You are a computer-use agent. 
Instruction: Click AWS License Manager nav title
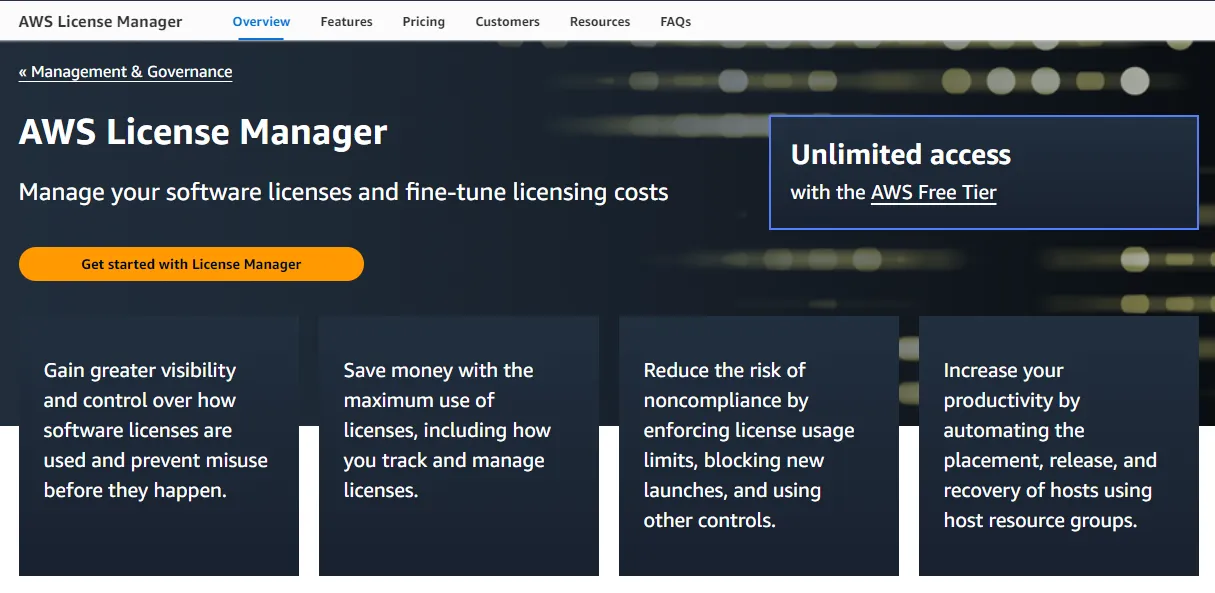pyautogui.click(x=101, y=21)
